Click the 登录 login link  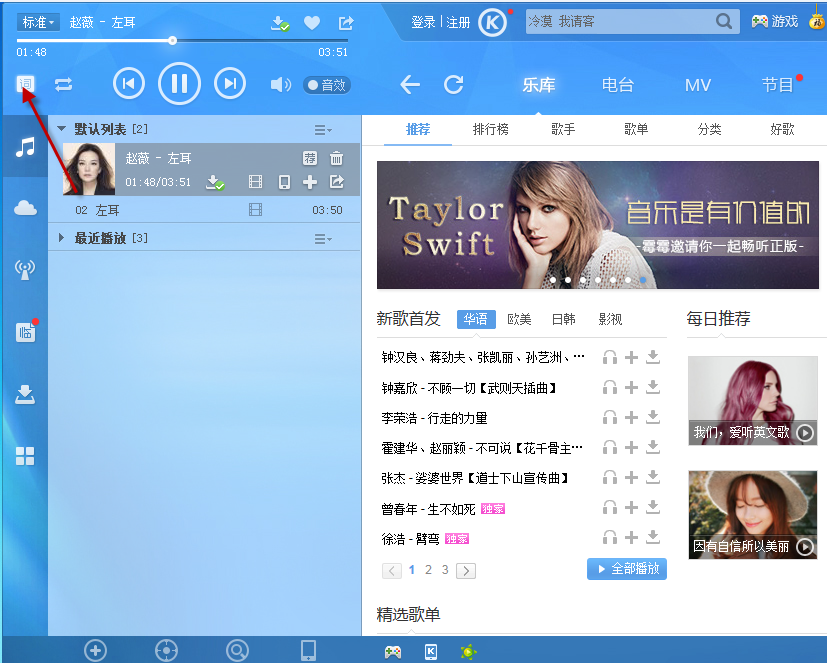[423, 22]
